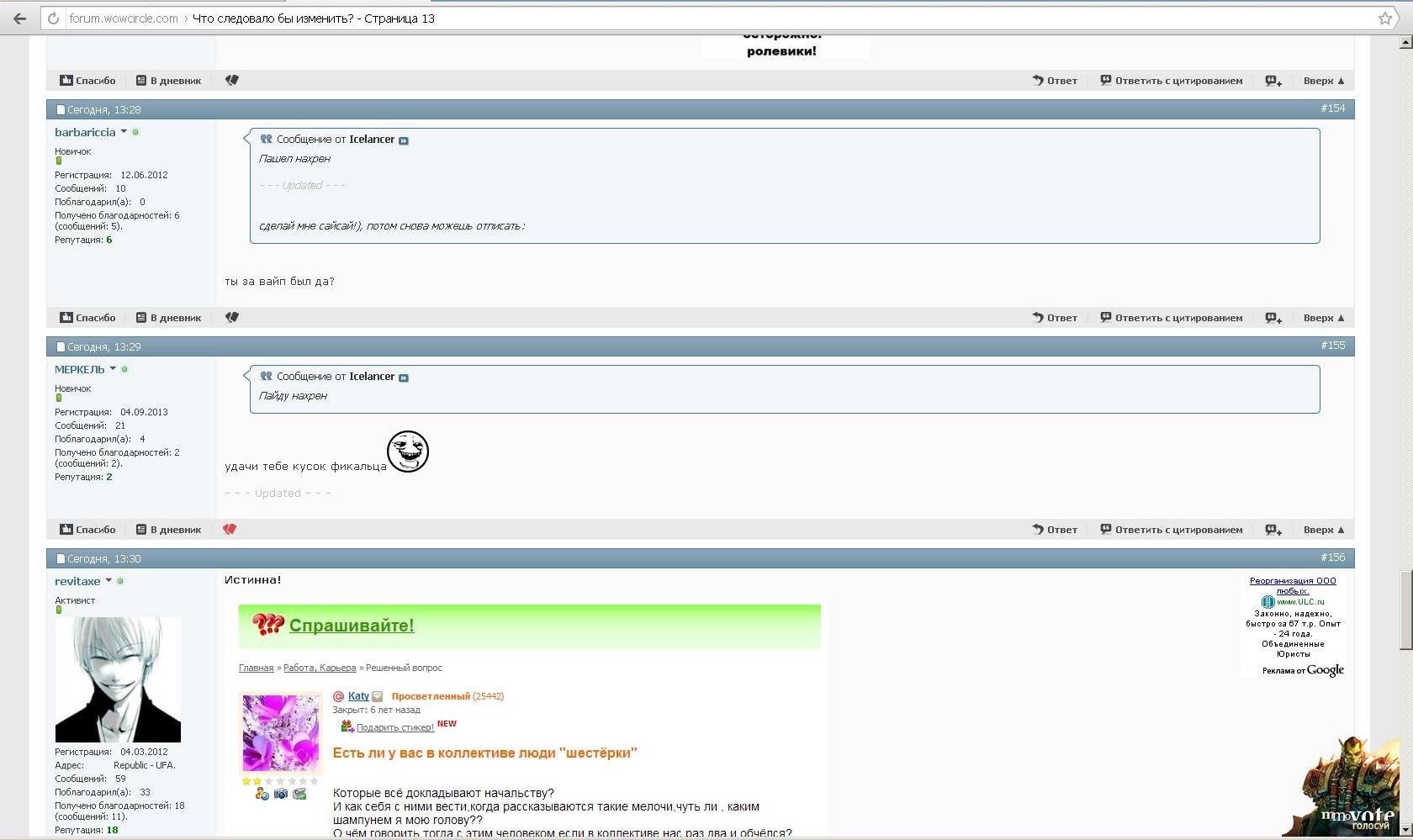Viewport: 1413px width, 840px height.
Task: Click МЕРКЕЛЬ's green reputation bar under Новичок
Action: (x=59, y=399)
